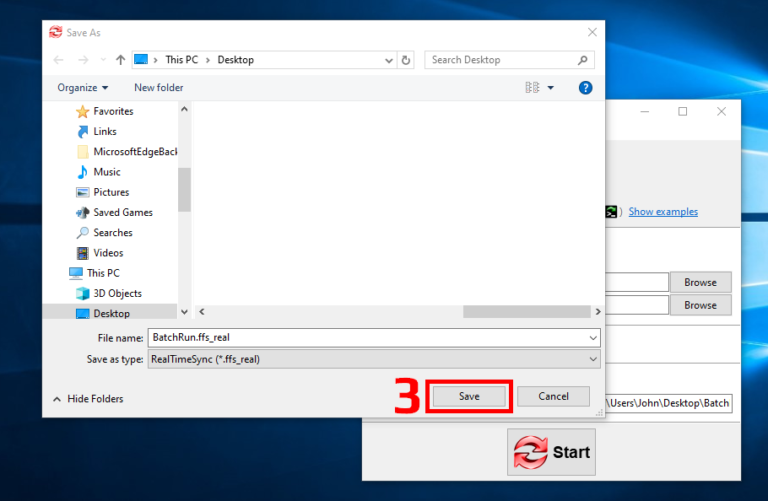Select This PC in the navigation tree
Screen dimensions: 768x501
(103, 273)
